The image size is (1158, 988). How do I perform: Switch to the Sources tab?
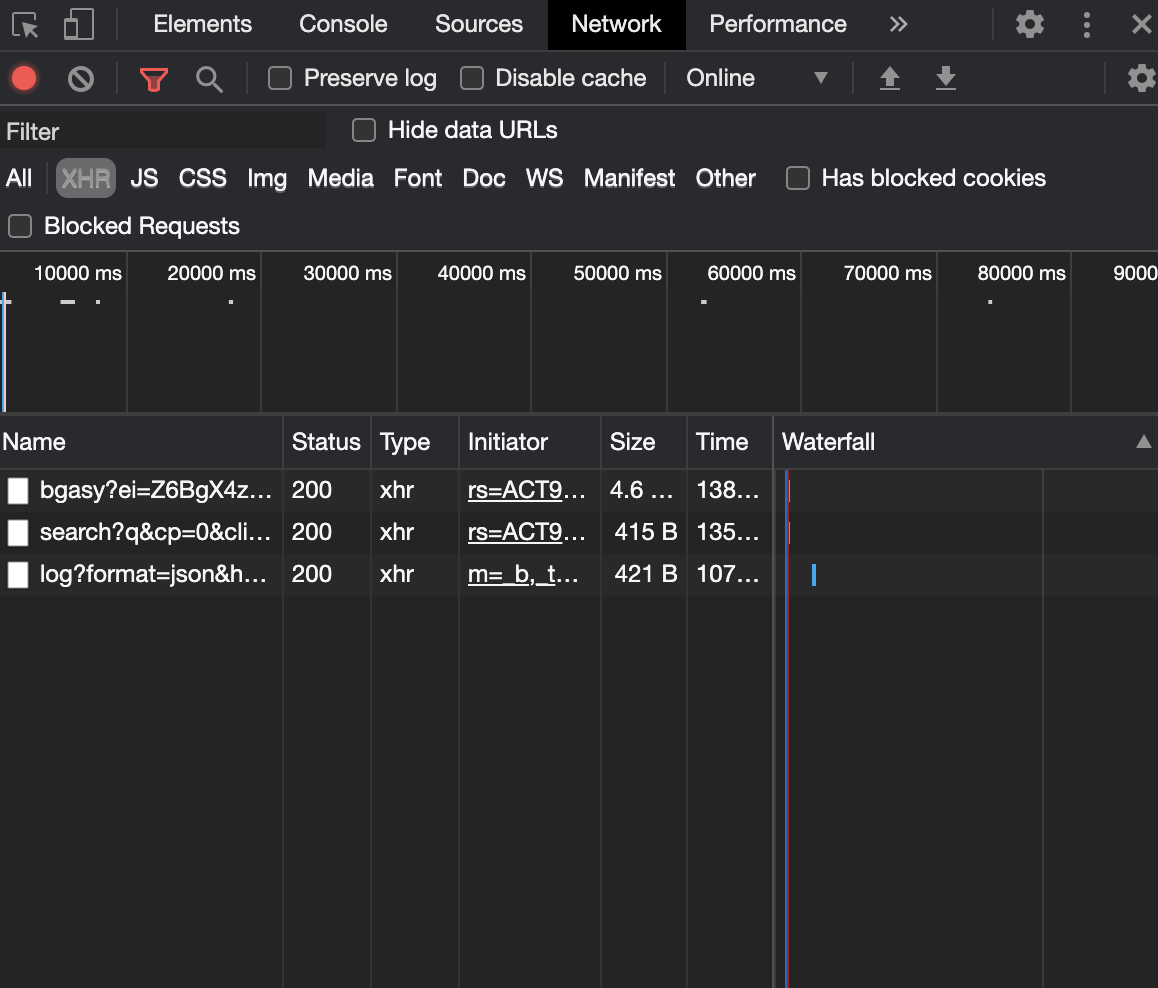(479, 24)
